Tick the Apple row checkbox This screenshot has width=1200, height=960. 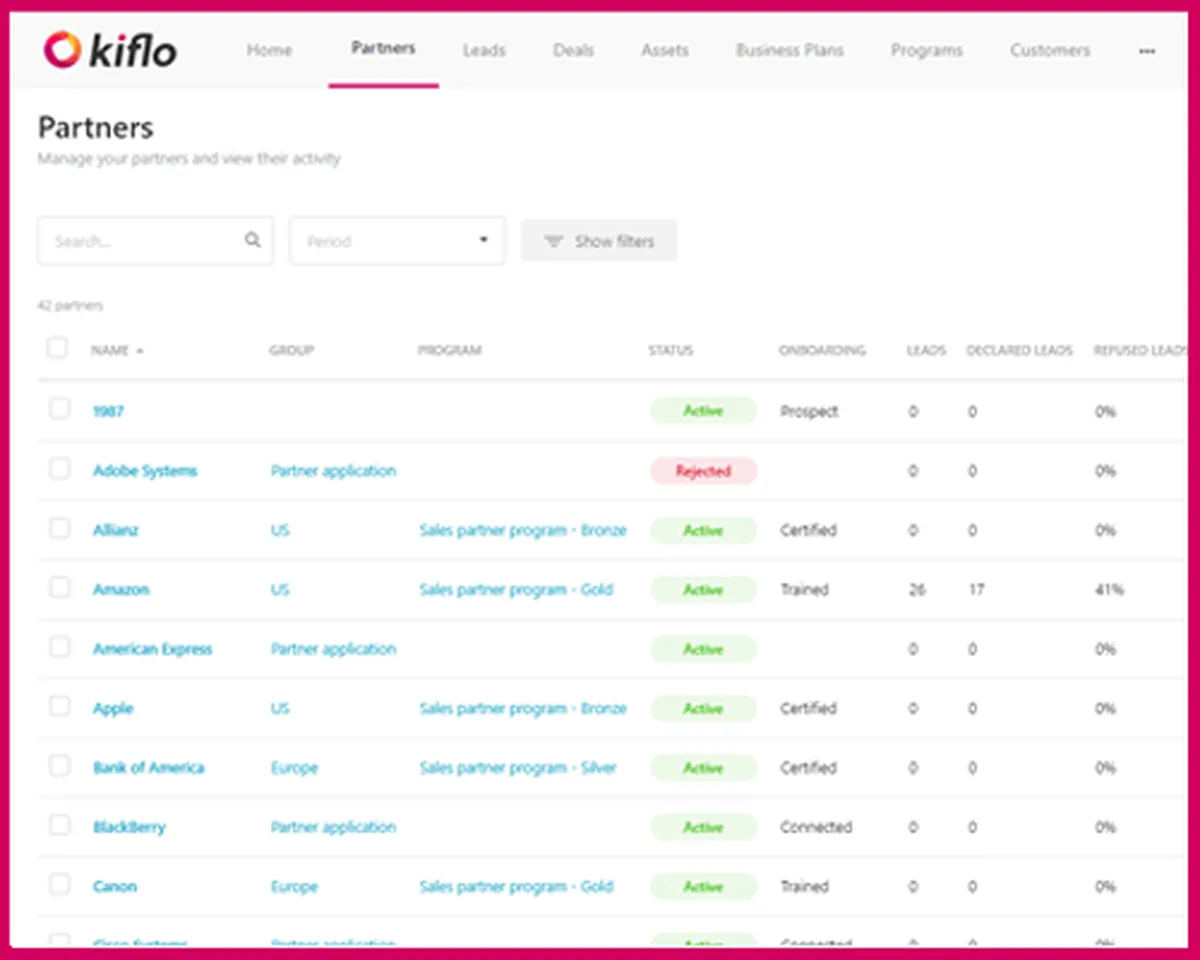click(60, 706)
